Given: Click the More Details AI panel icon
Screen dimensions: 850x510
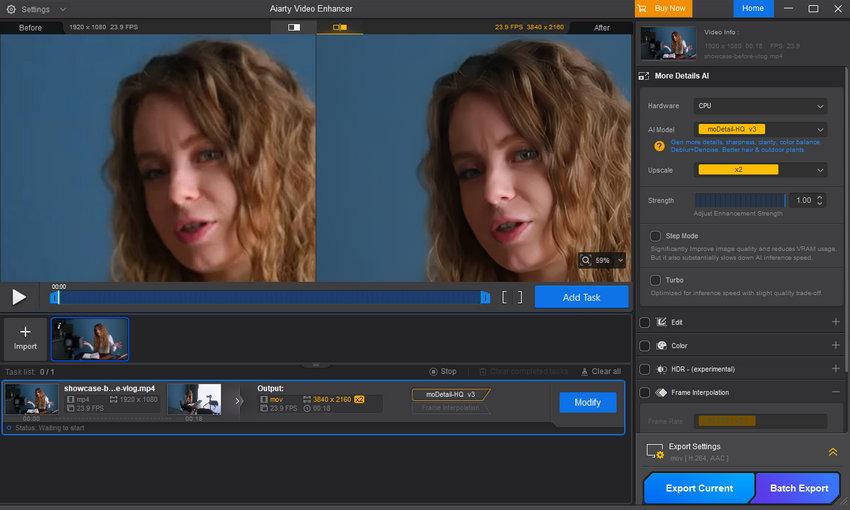Looking at the screenshot, I should pos(644,76).
